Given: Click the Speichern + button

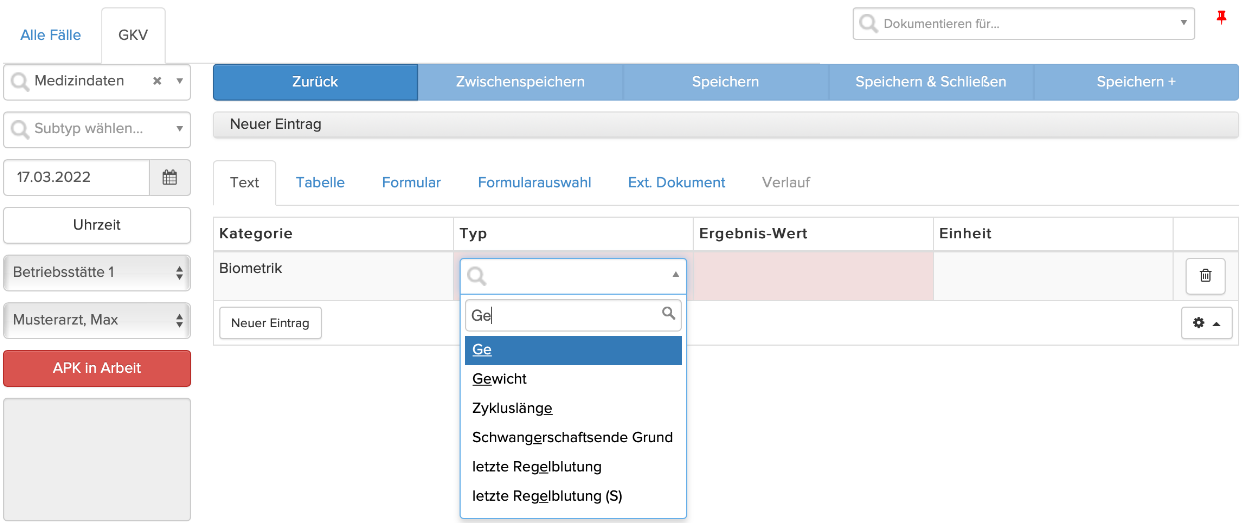Looking at the screenshot, I should (x=1136, y=82).
